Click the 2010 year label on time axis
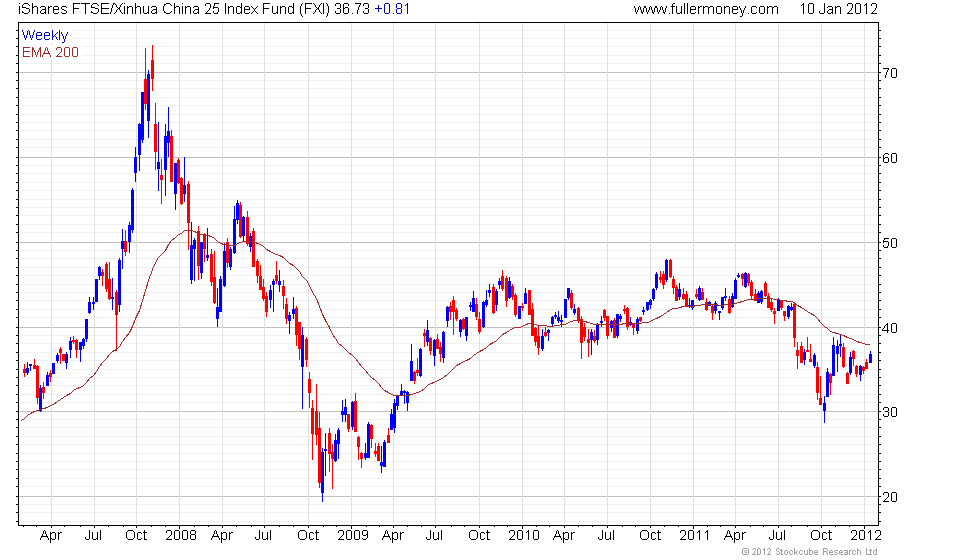960x560 pixels. pos(524,536)
